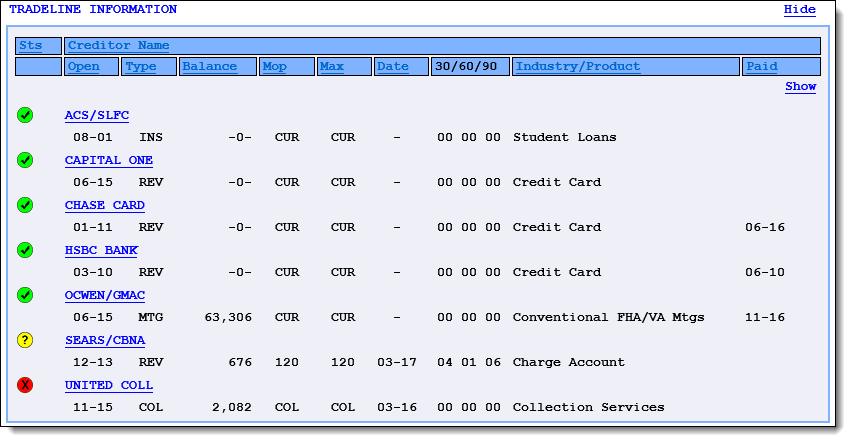
Task: Open the CAPITAL ONE creditor link
Action: click(109, 161)
